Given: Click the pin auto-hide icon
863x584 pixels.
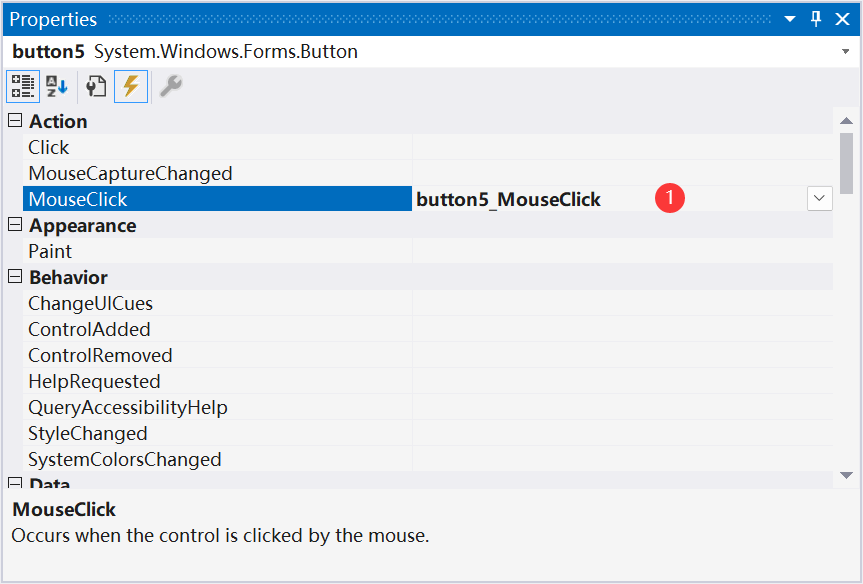Looking at the screenshot, I should pyautogui.click(x=816, y=19).
